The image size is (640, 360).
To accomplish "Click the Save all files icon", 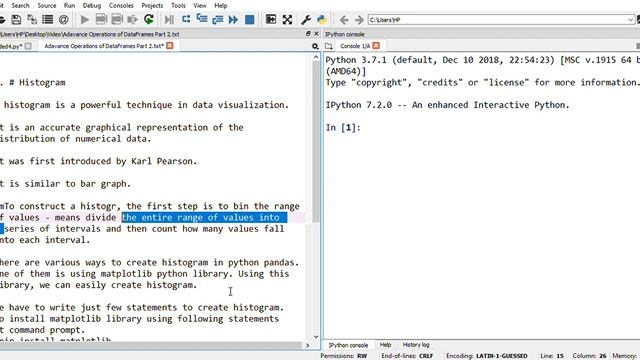I will 32,19.
